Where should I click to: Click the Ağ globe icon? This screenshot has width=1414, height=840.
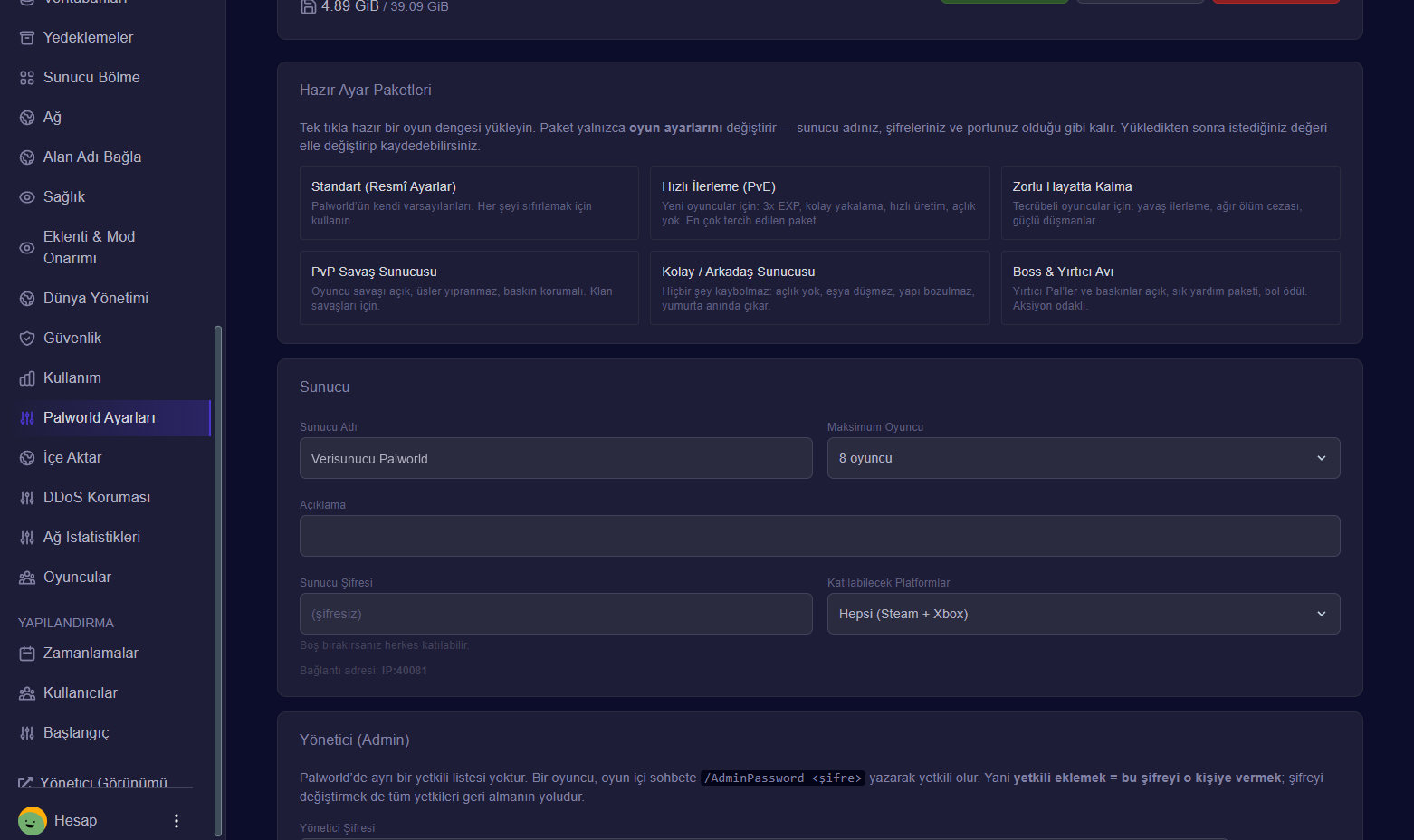27,118
